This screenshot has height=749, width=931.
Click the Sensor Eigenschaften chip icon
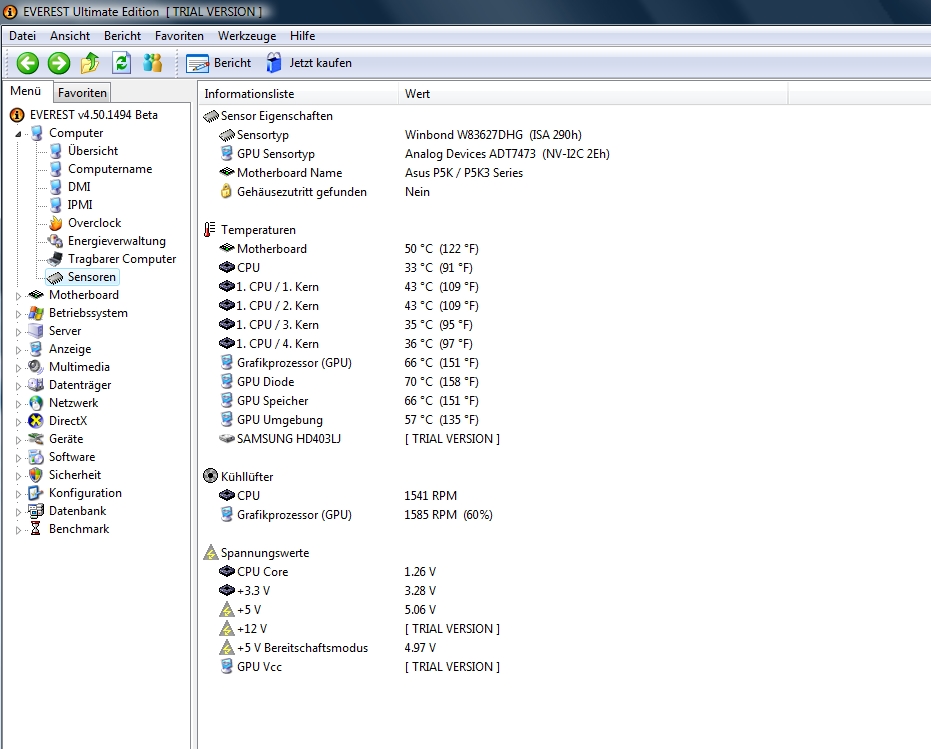click(x=211, y=116)
